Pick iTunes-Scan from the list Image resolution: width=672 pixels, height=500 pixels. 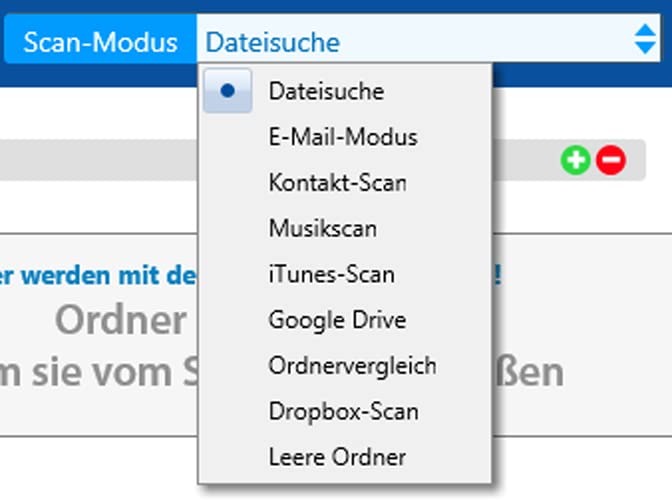331,274
